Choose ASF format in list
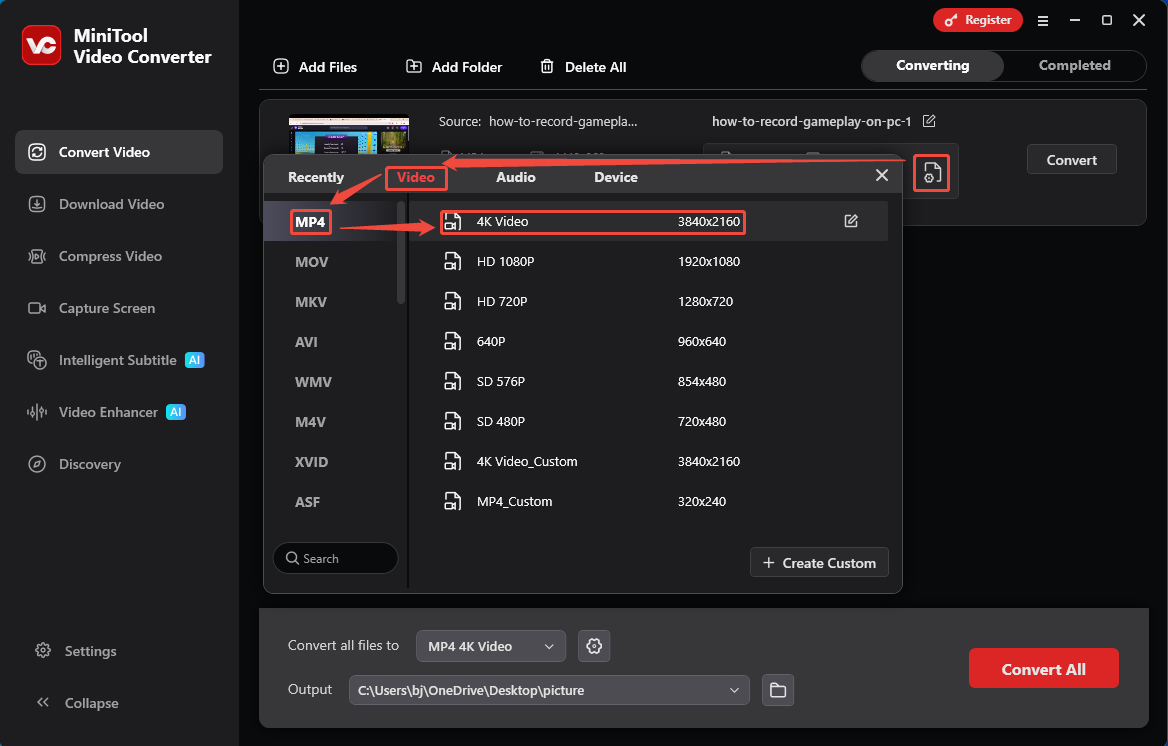 point(307,502)
